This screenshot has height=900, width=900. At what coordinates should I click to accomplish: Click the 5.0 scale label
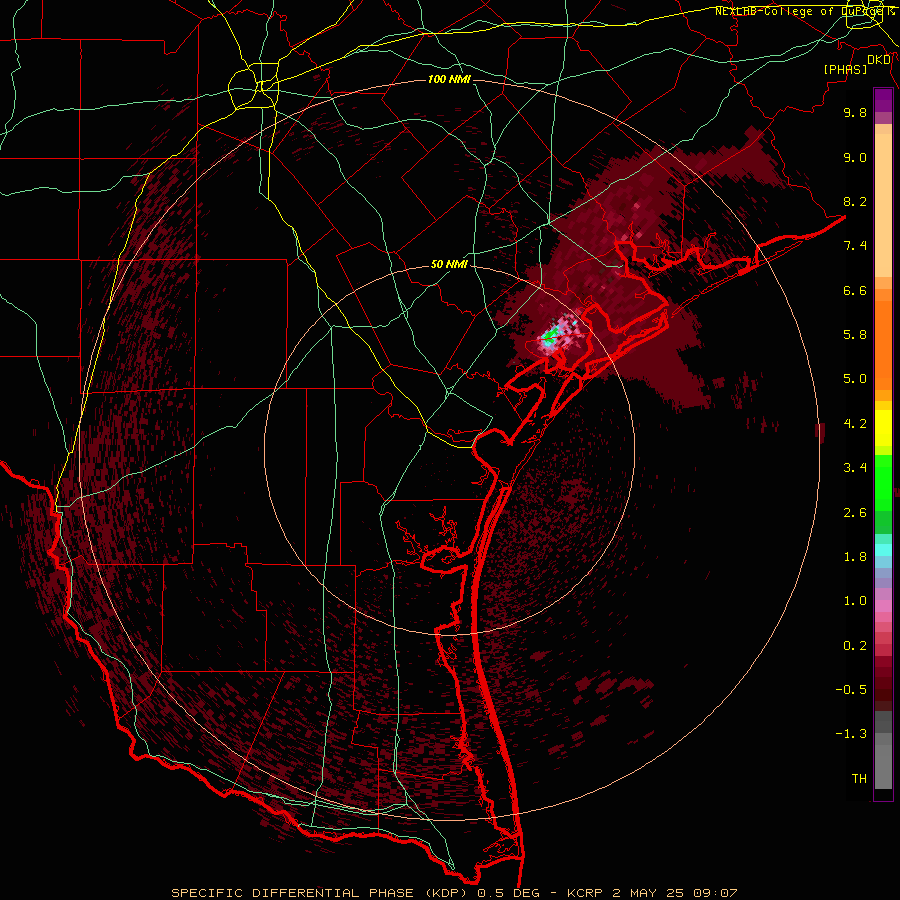[x=855, y=379]
